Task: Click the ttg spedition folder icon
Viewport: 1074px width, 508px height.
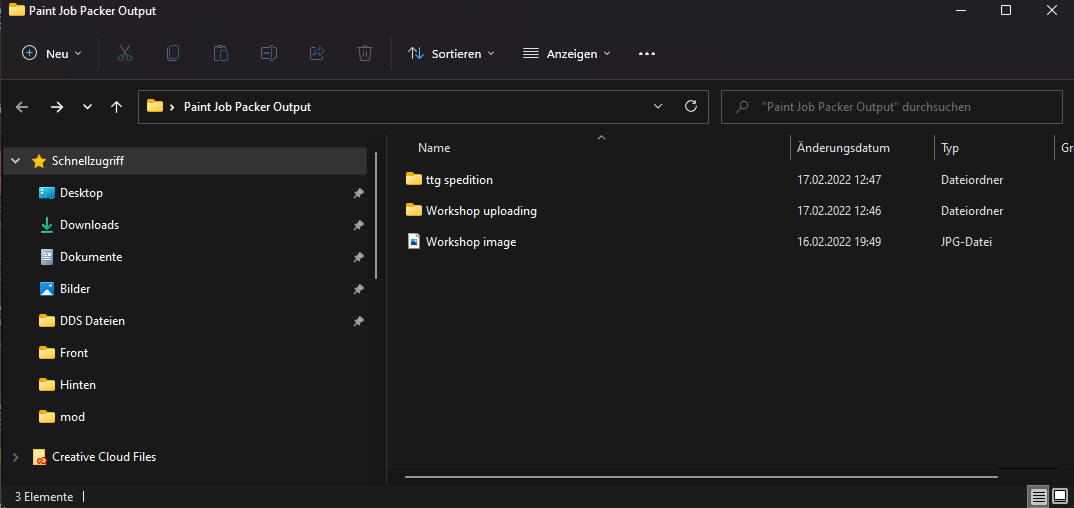Action: (x=414, y=179)
